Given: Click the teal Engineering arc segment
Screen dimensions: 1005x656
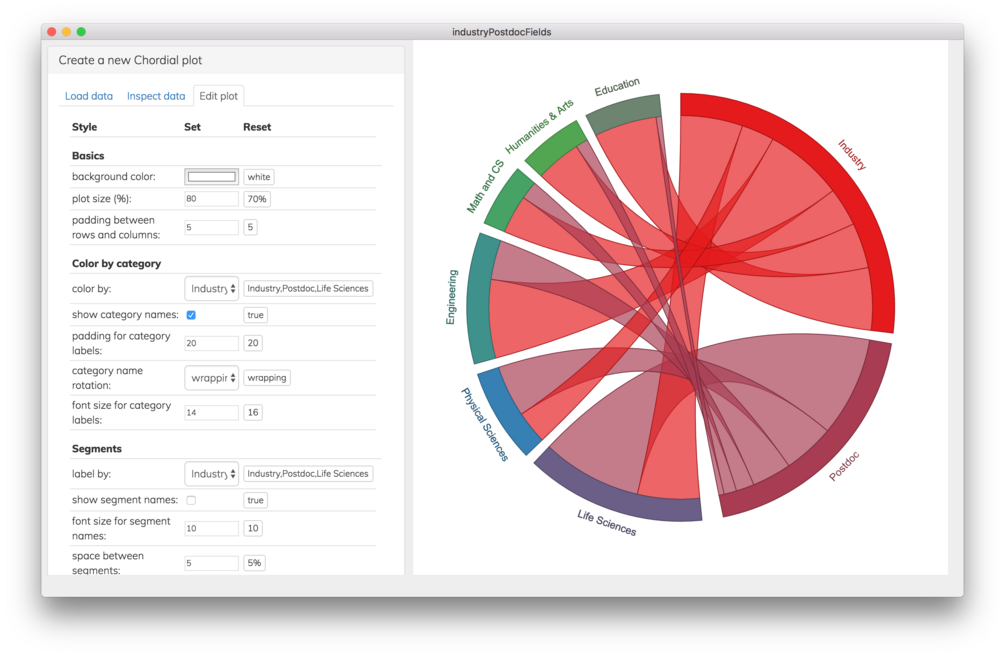Looking at the screenshot, I should pyautogui.click(x=481, y=299).
